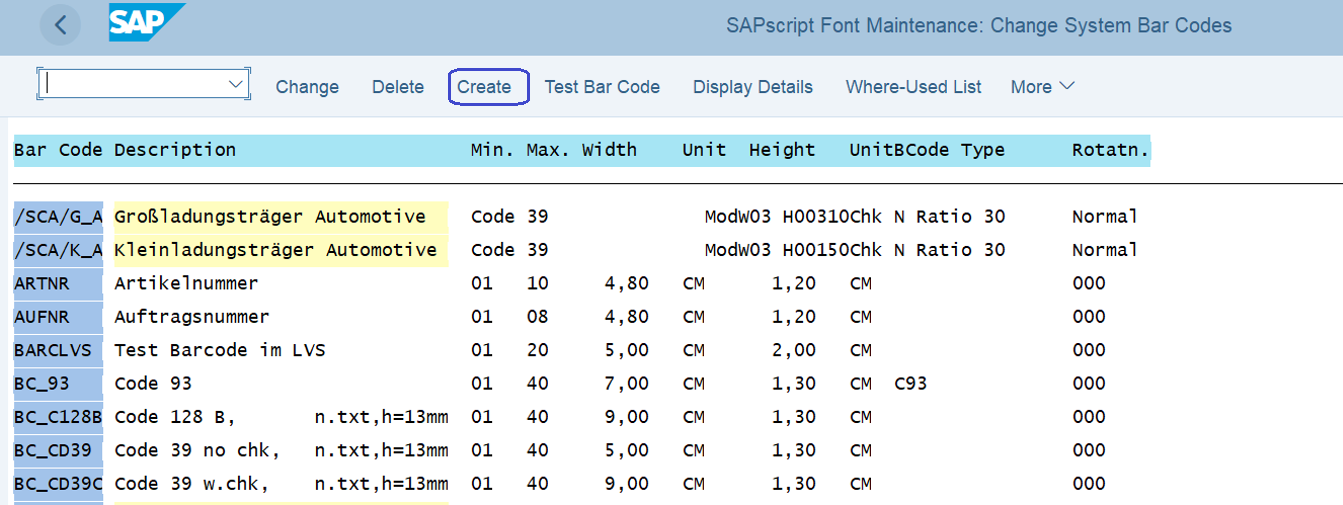This screenshot has width=1343, height=505.
Task: Click Normal rotation in /SCA/G_A row
Action: [x=1105, y=217]
